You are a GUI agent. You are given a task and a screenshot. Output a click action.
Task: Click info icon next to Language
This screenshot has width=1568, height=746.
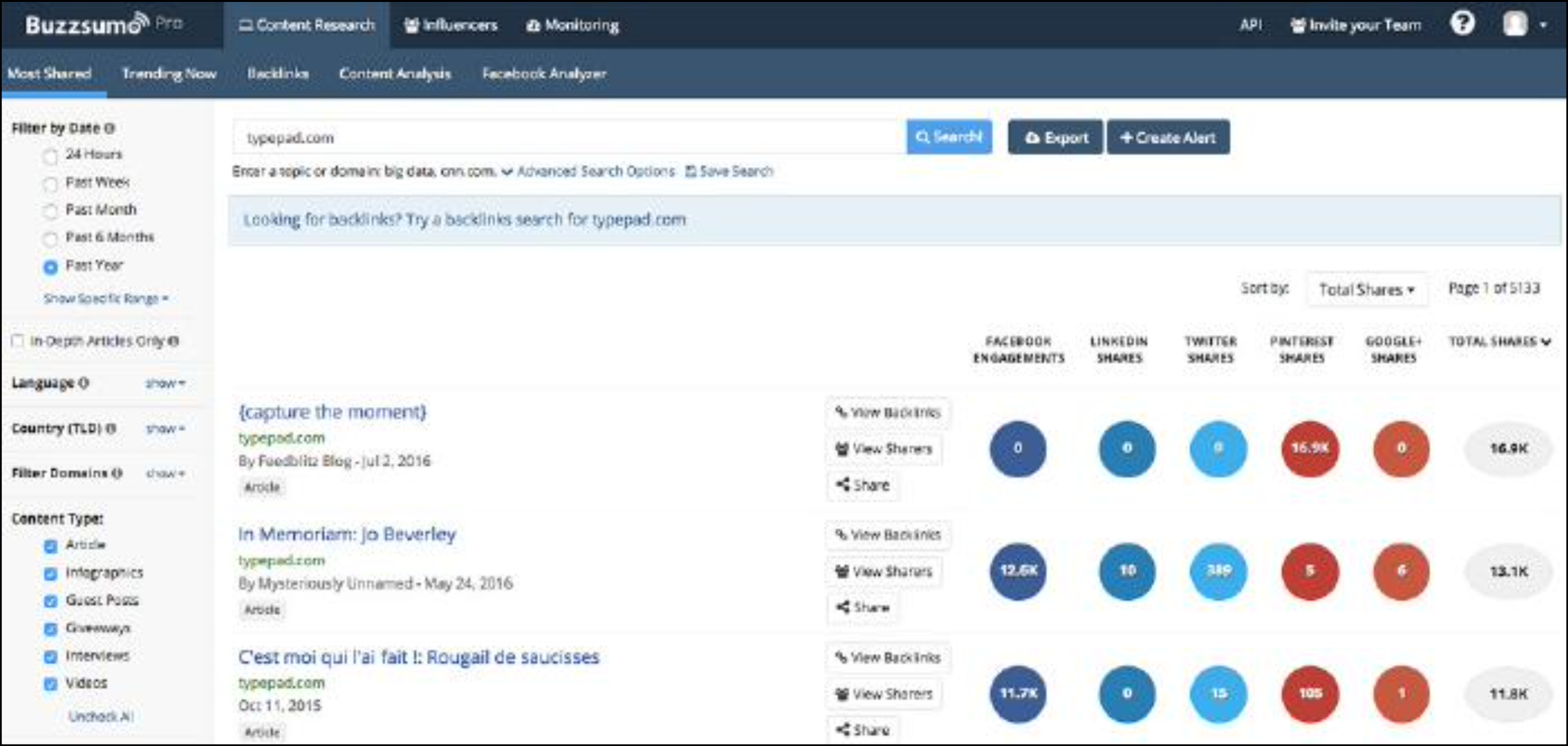click(x=83, y=383)
